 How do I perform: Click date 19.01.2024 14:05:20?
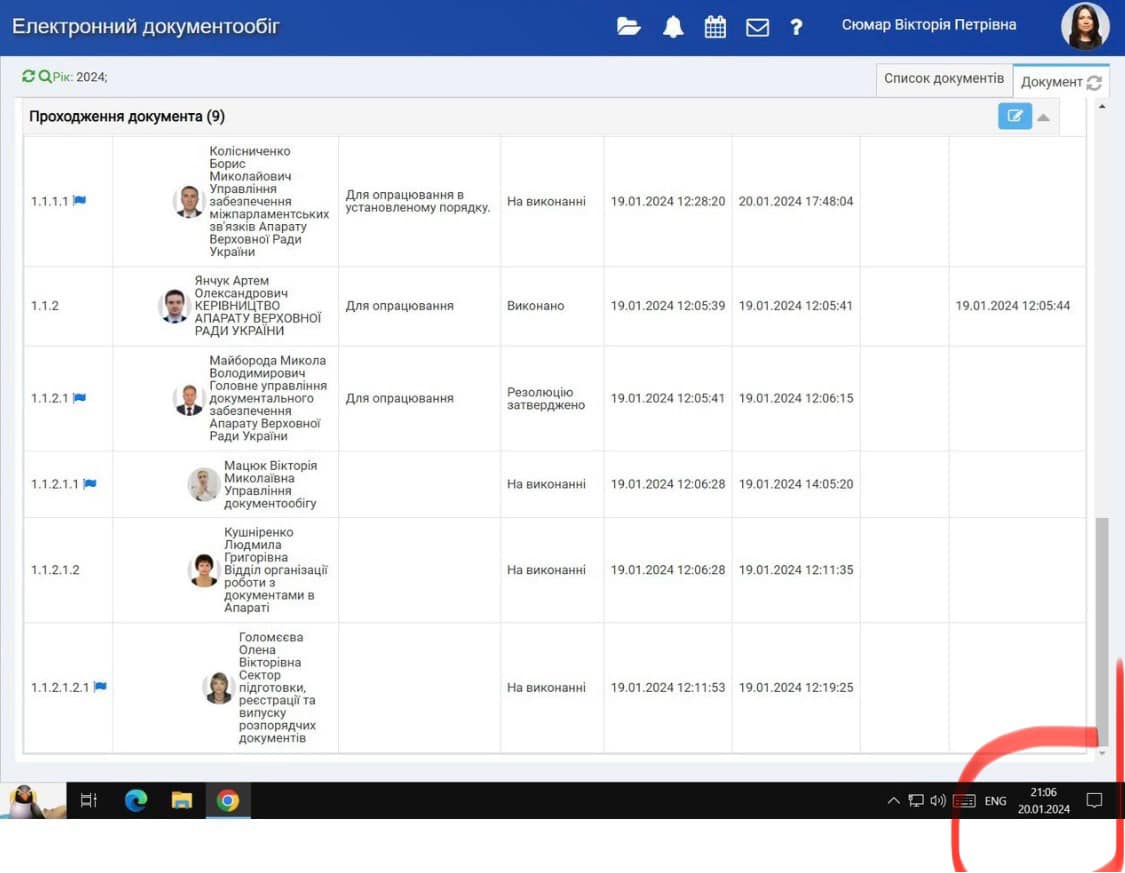pos(796,483)
